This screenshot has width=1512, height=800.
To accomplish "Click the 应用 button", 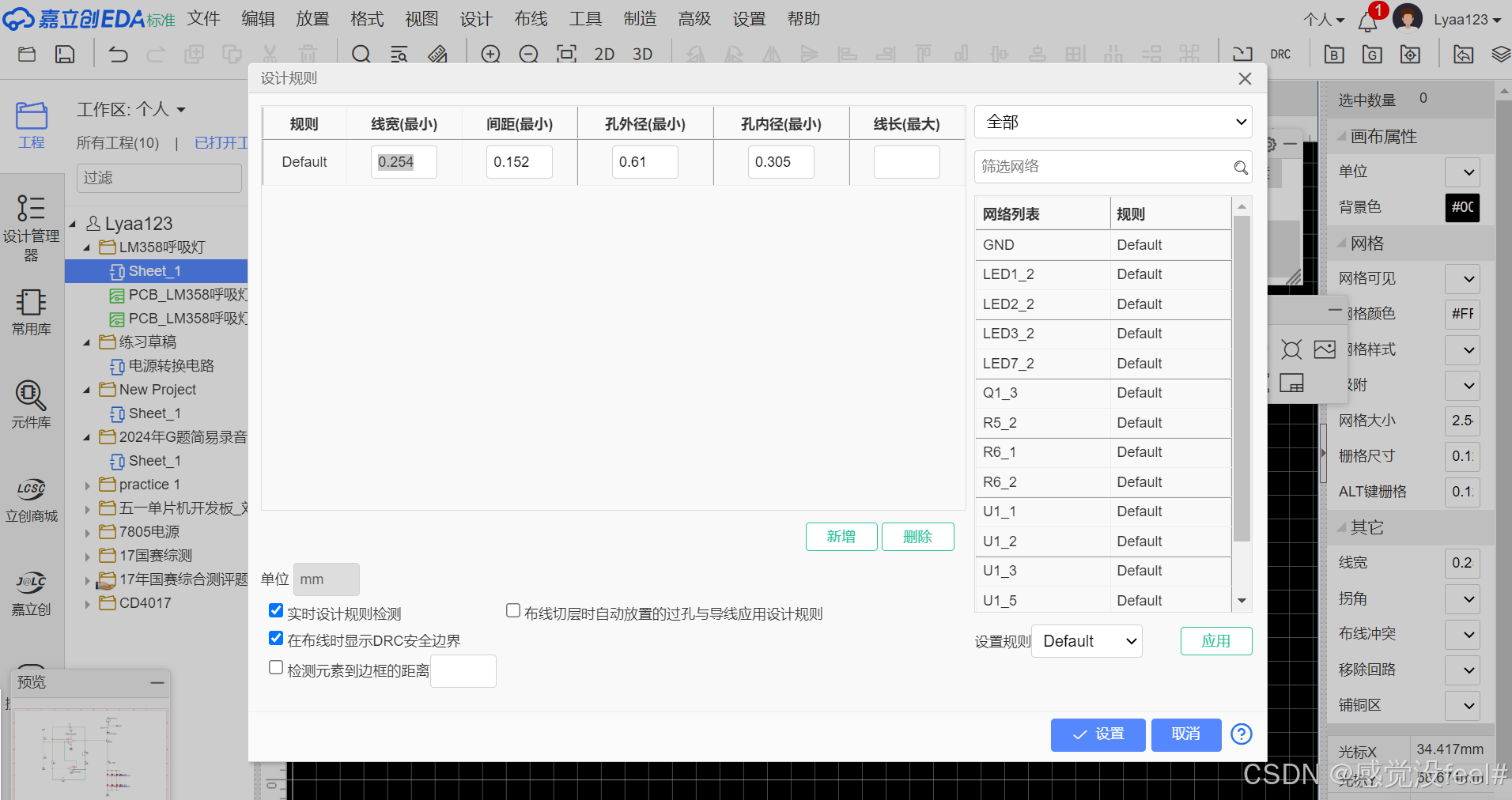I will (x=1216, y=641).
